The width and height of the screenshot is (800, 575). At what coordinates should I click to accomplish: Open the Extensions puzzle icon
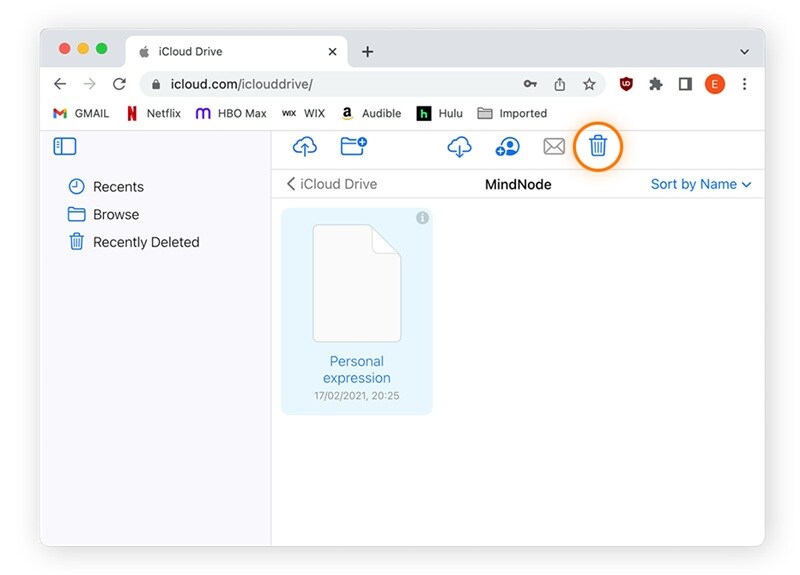[656, 84]
